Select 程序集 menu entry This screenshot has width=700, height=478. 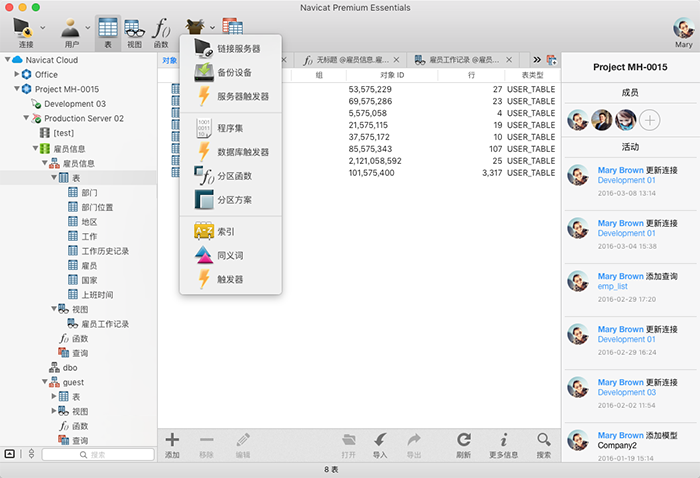230,128
